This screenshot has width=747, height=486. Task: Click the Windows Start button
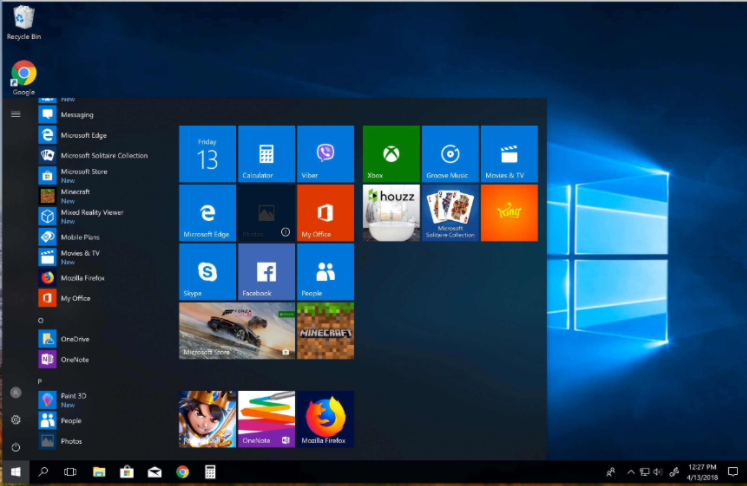(x=16, y=472)
